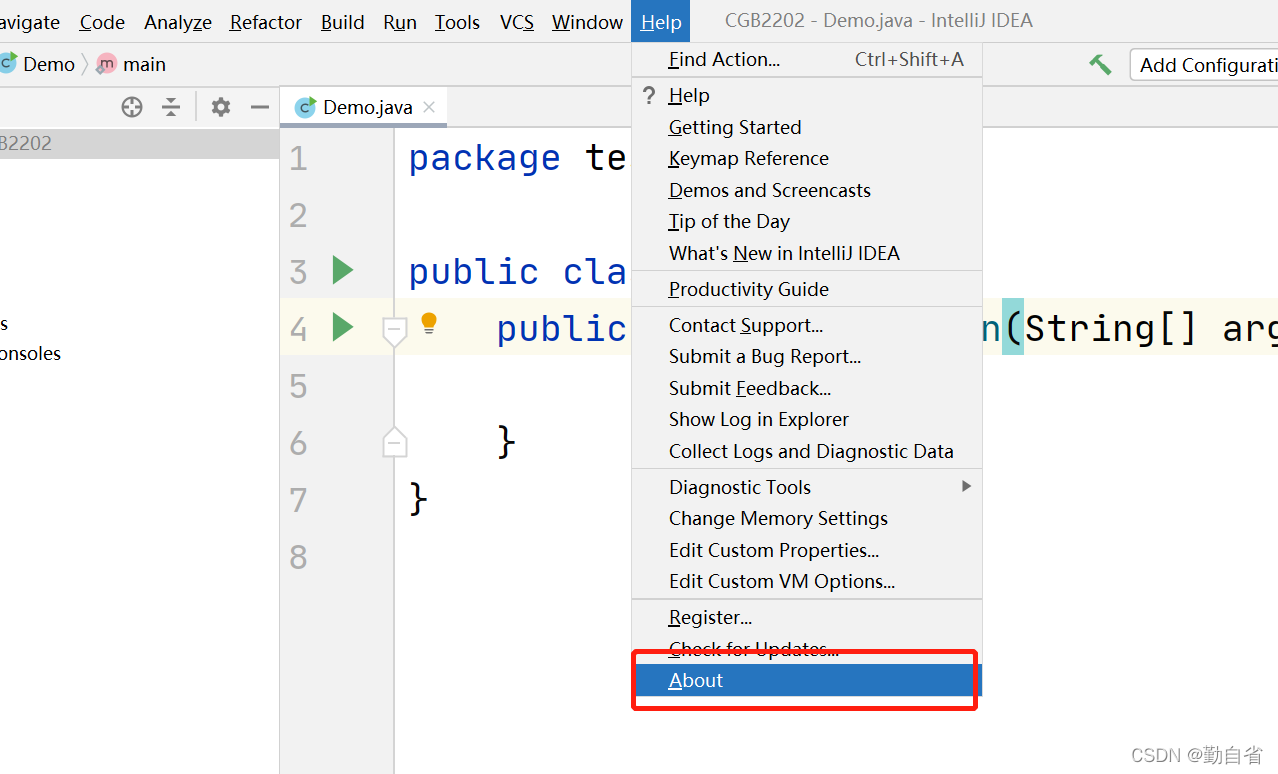Open project panel gear settings

pos(221,107)
